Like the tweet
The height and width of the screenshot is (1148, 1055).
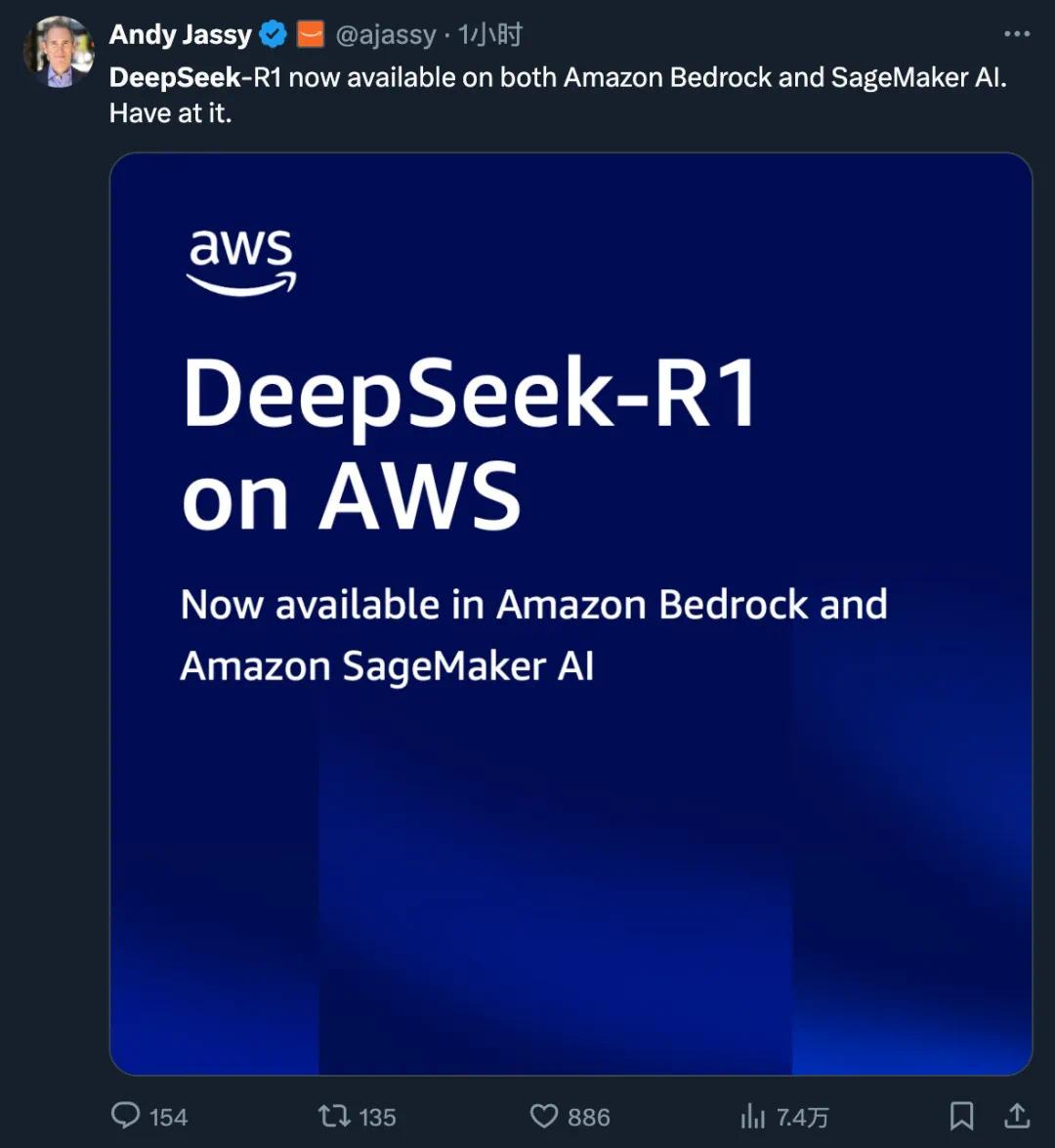tap(545, 1115)
